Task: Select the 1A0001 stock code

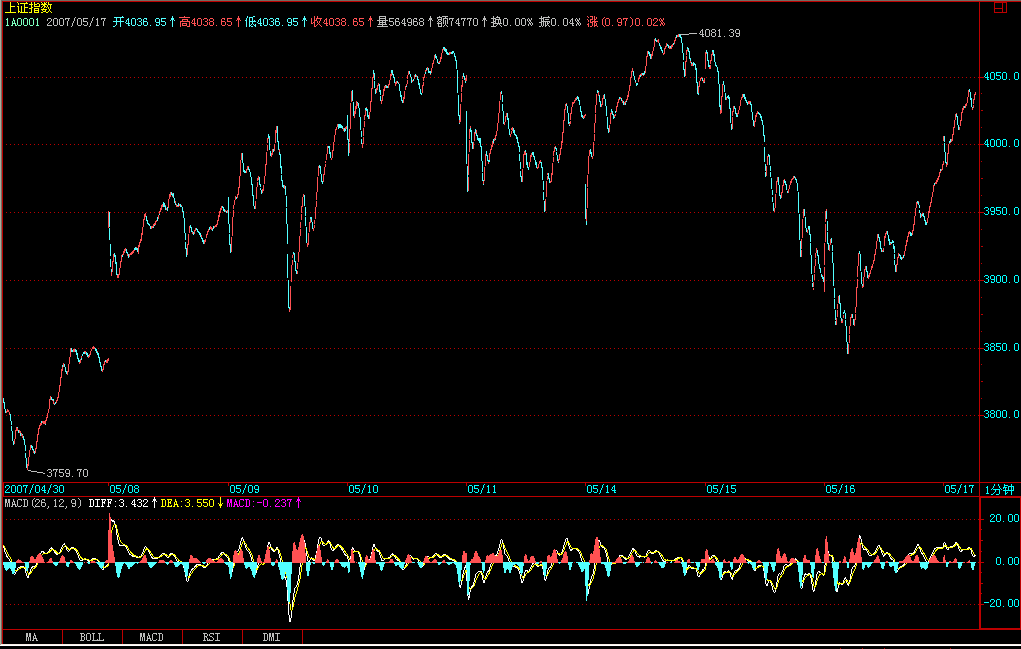Action: click(x=22, y=21)
